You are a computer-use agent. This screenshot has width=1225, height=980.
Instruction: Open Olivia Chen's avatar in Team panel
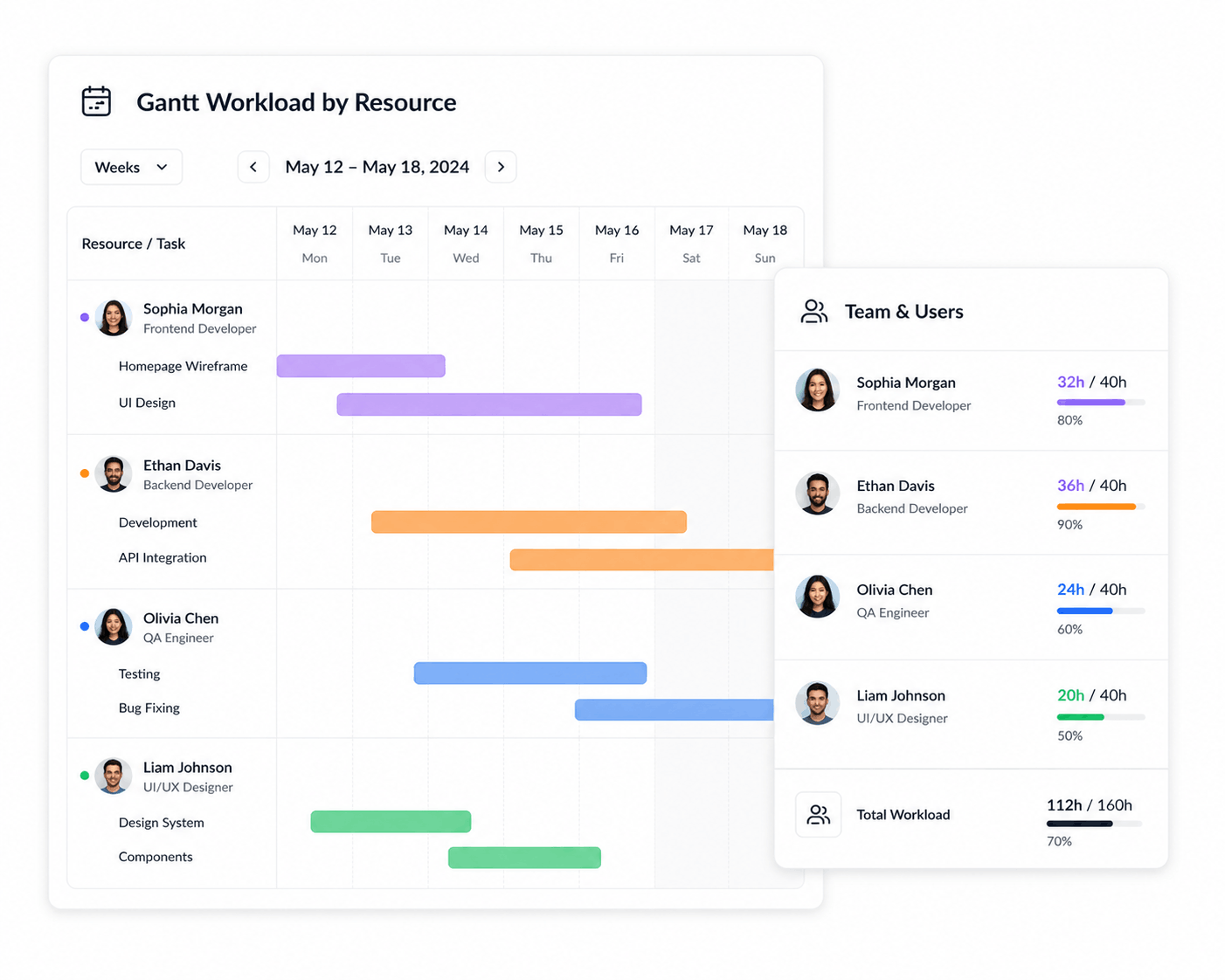coord(818,597)
